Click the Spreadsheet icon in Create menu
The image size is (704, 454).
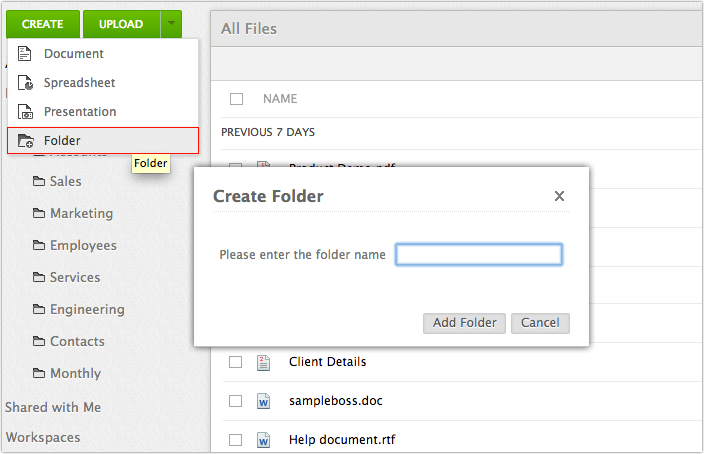pos(25,83)
